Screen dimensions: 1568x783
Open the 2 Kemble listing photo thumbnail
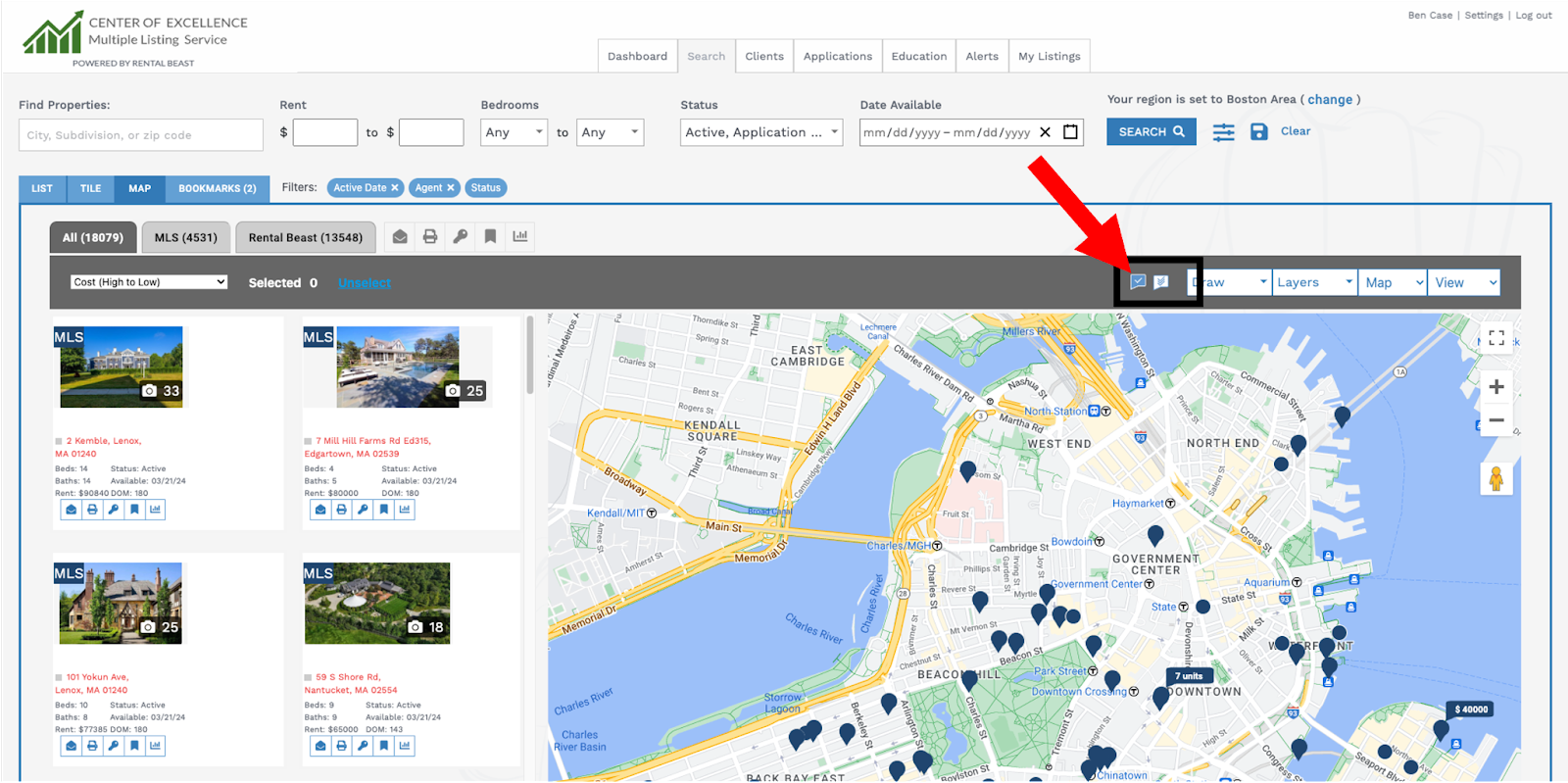(x=122, y=367)
